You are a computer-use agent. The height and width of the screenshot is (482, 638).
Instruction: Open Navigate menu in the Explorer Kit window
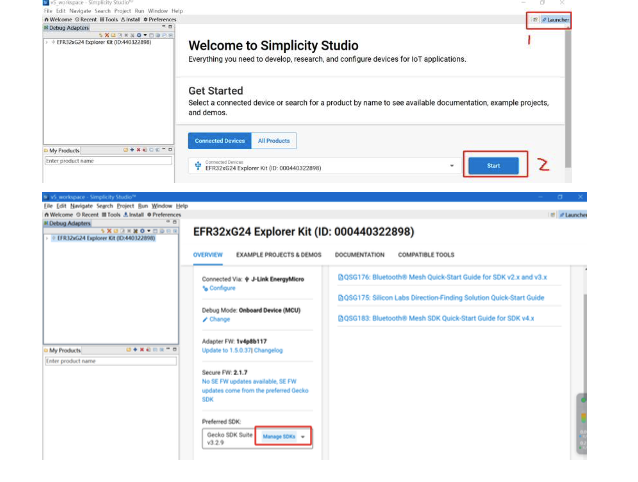point(81,206)
